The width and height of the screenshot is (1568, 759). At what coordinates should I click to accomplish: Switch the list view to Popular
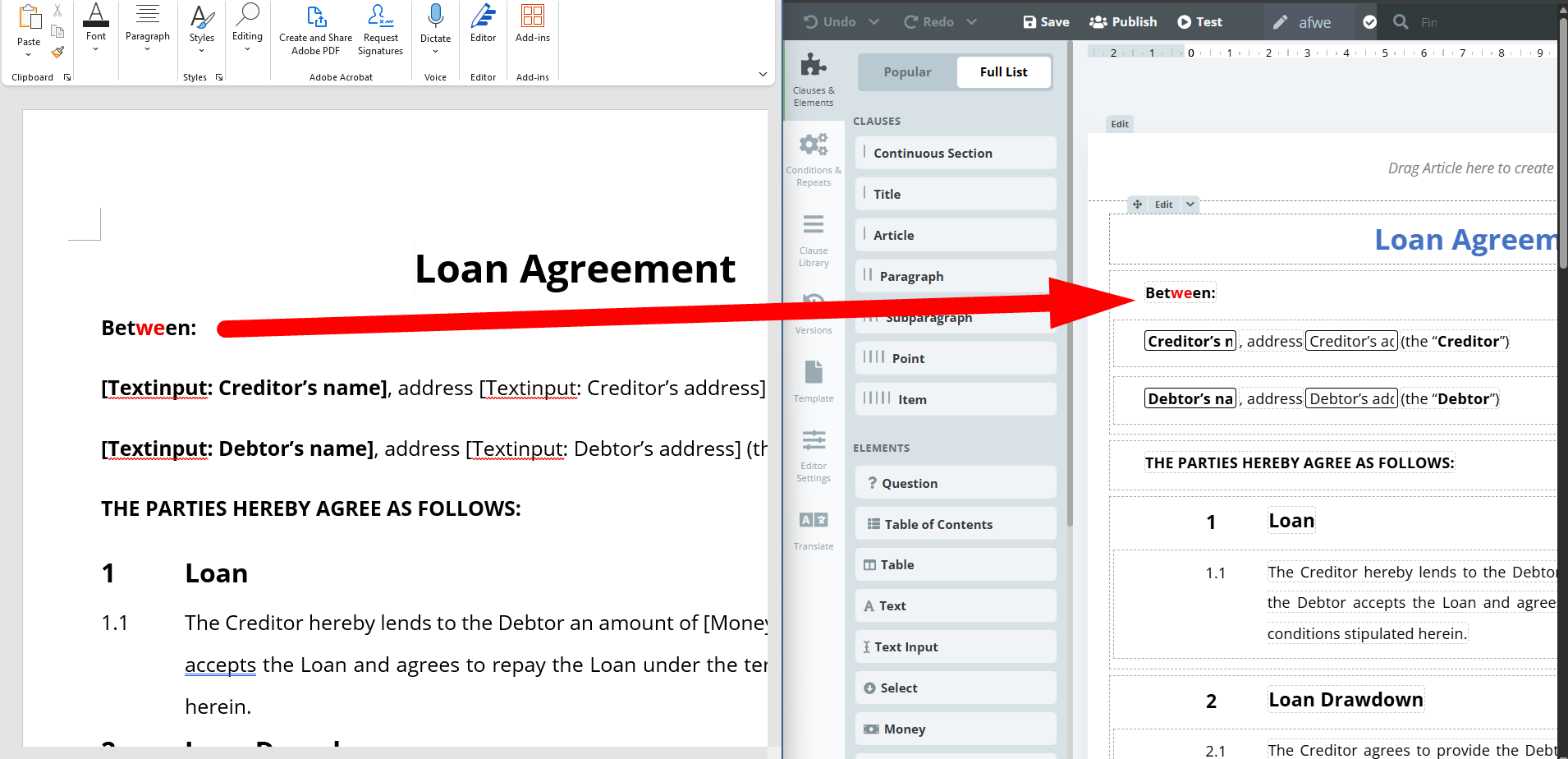[907, 72]
